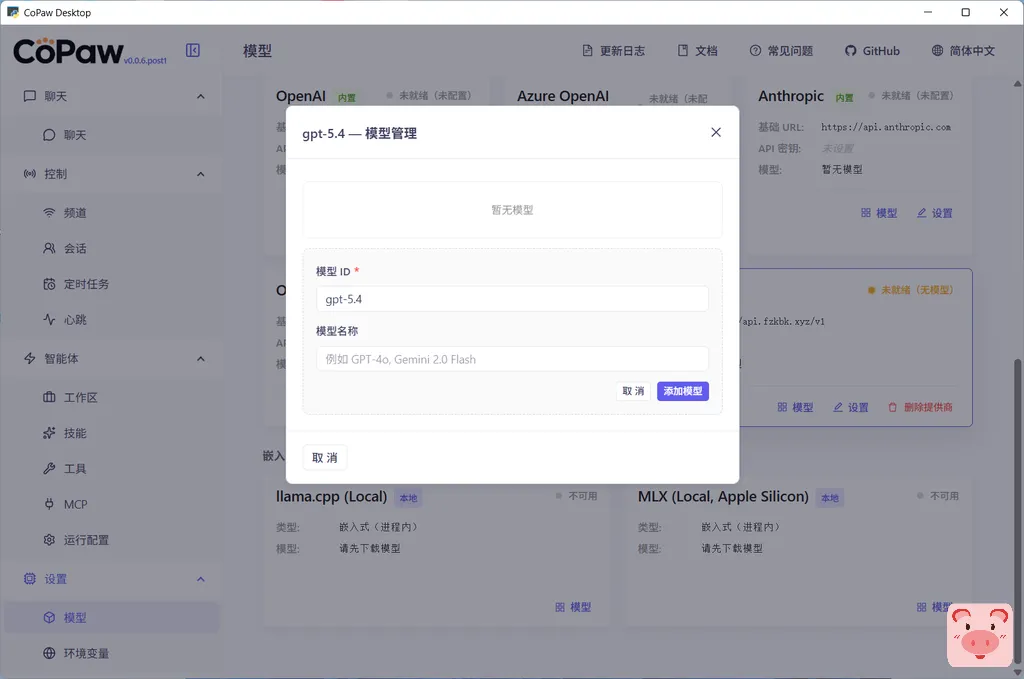Select 模型 in the settings sidebar
This screenshot has width=1024, height=679.
tap(112, 618)
